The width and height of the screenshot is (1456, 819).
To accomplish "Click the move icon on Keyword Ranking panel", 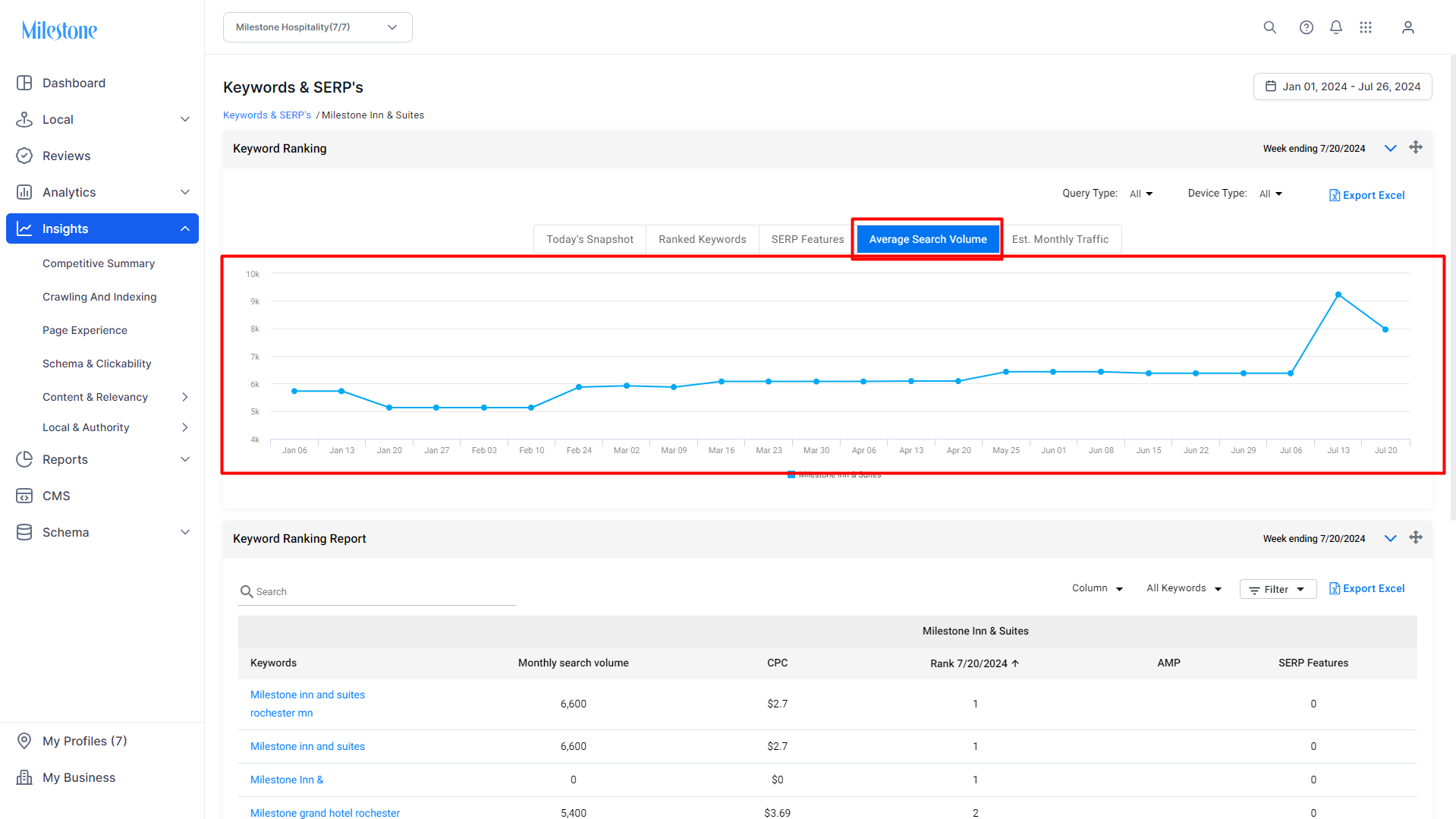I will [x=1415, y=147].
